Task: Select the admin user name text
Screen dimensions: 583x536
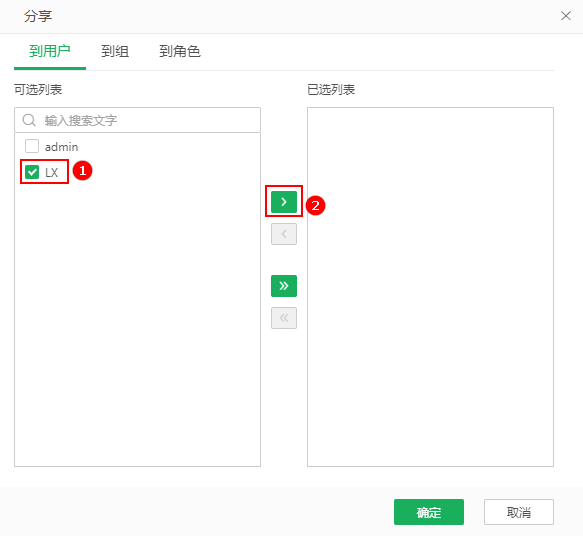Action: point(61,147)
